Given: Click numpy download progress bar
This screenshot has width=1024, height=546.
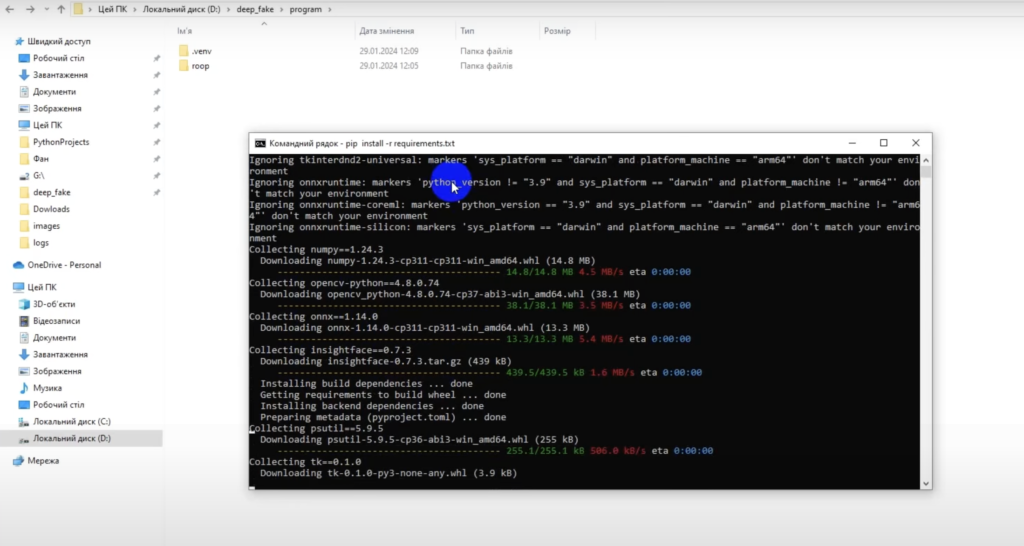Looking at the screenshot, I should [x=389, y=272].
